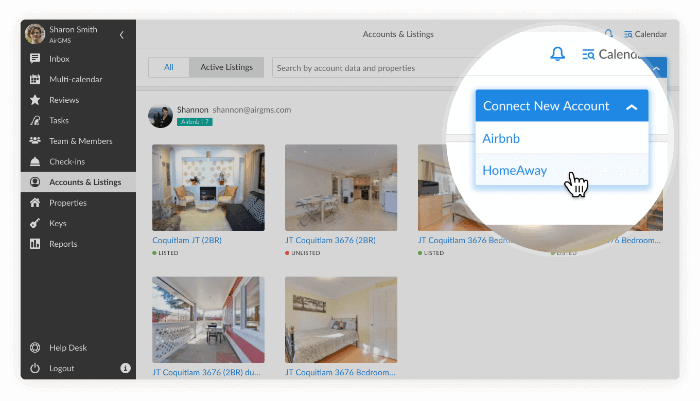Open Reviews via the star icon
The width and height of the screenshot is (700, 401).
[x=35, y=100]
